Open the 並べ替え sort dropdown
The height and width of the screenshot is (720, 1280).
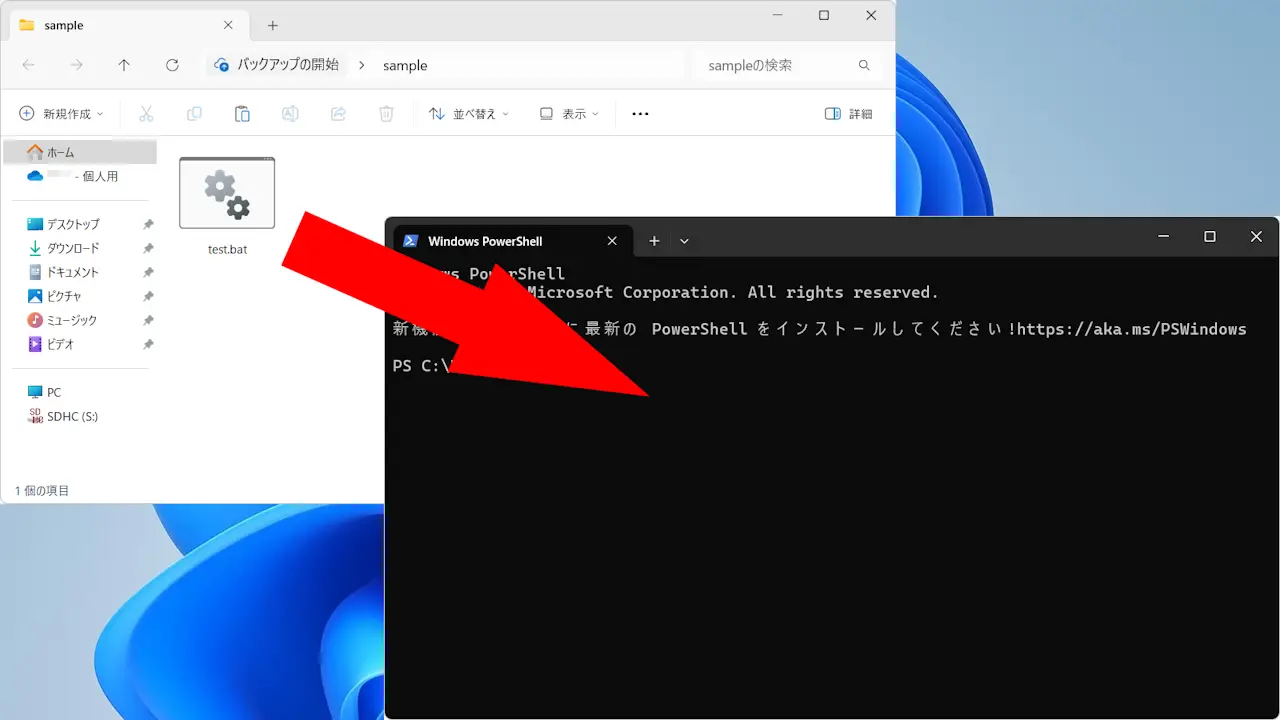click(x=468, y=114)
